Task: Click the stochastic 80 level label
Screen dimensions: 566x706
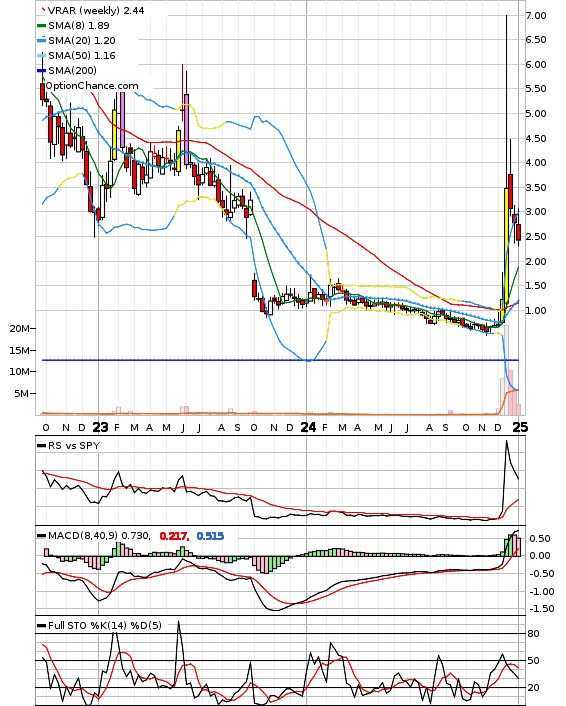Action: coord(533,634)
